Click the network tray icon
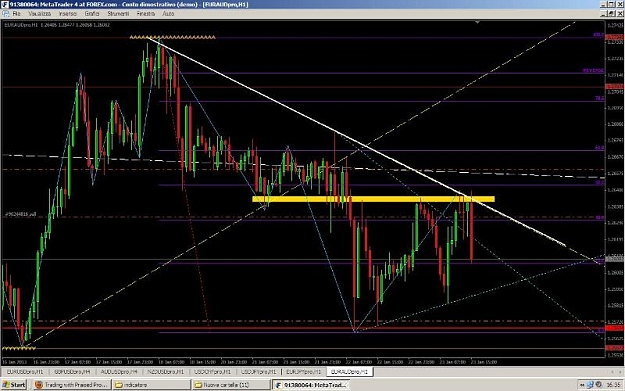The width and height of the screenshot is (625, 391). coord(590,385)
